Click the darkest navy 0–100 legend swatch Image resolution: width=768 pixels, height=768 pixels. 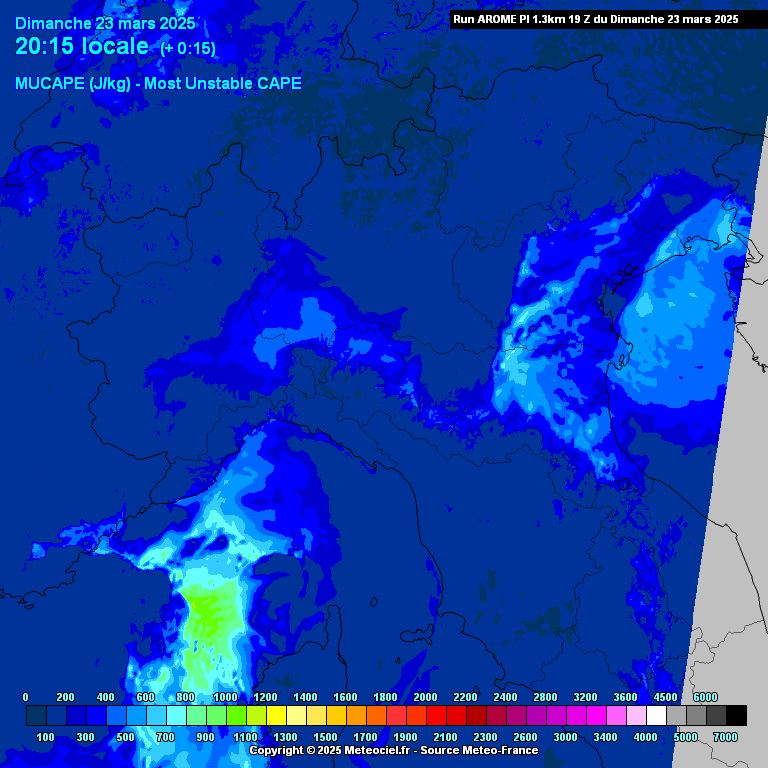pyautogui.click(x=36, y=716)
